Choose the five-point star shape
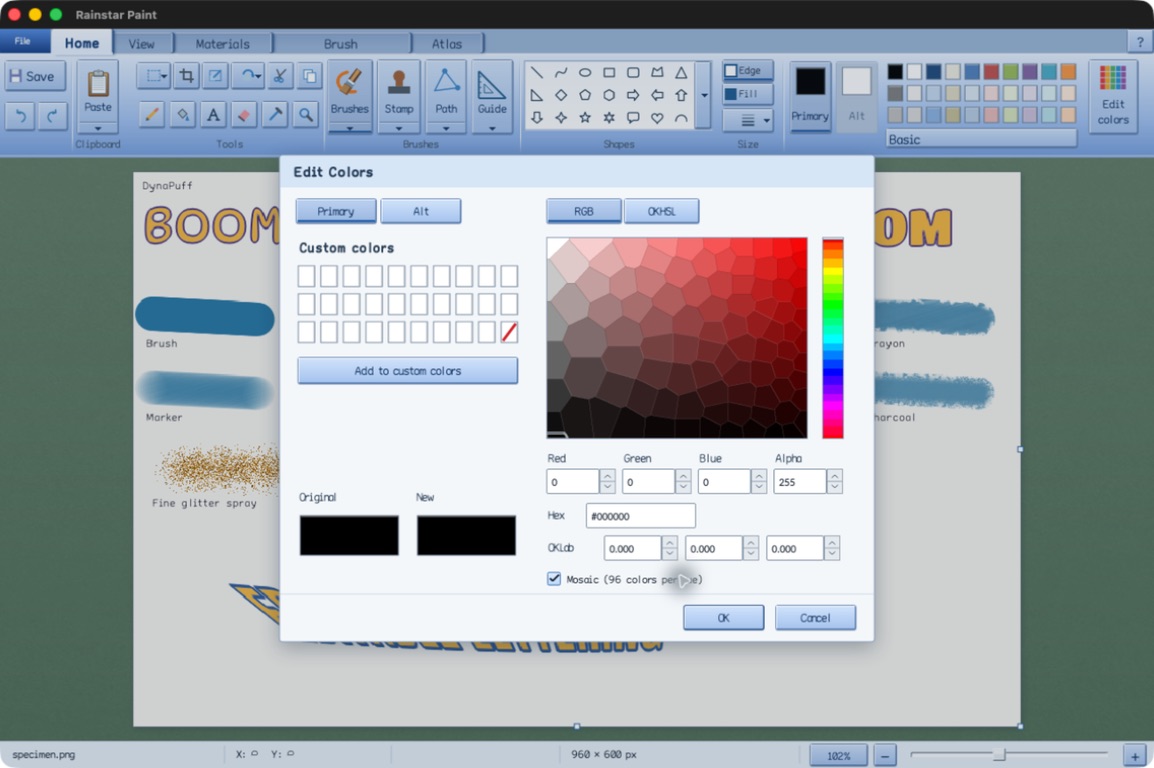The height and width of the screenshot is (768, 1154). (x=584, y=118)
